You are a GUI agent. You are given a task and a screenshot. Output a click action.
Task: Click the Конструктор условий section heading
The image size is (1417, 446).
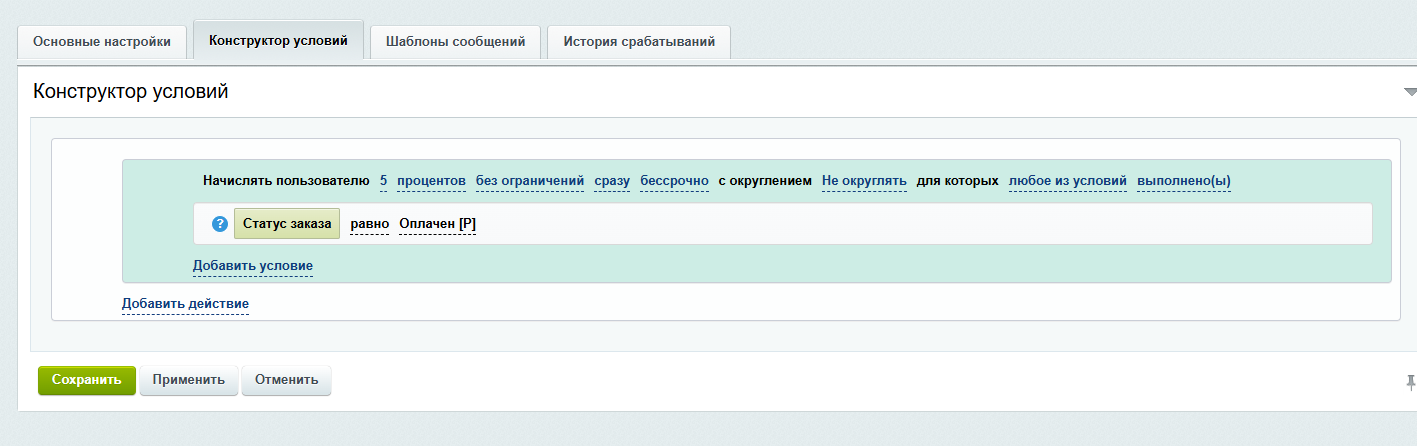tap(131, 92)
